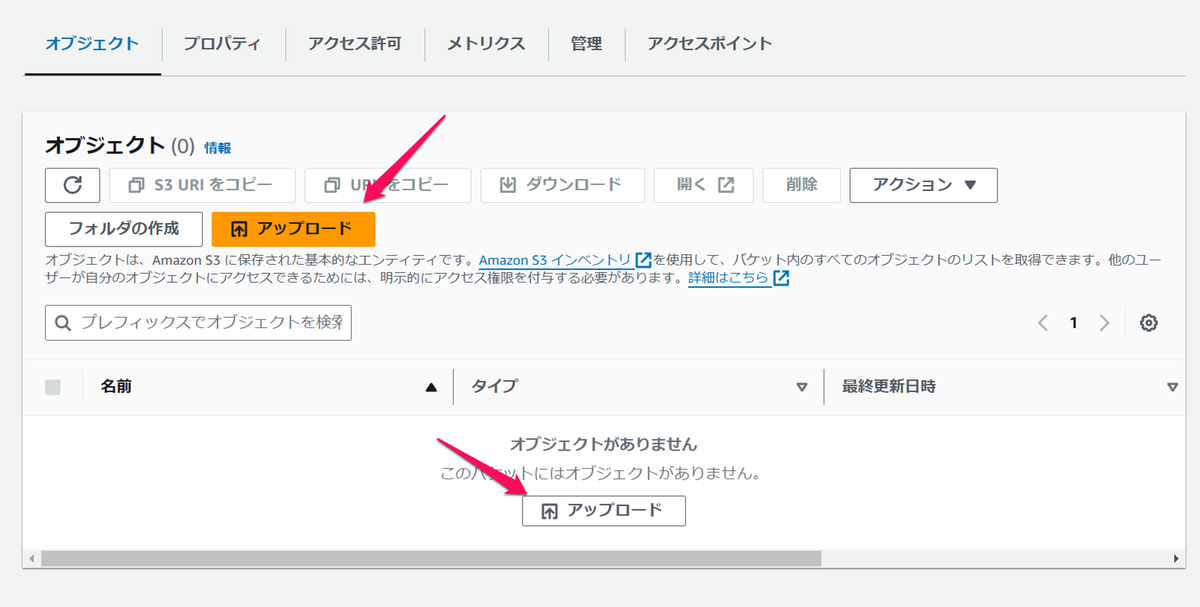This screenshot has width=1200, height=607.
Task: Go to previous page chevron
Action: 1043,323
